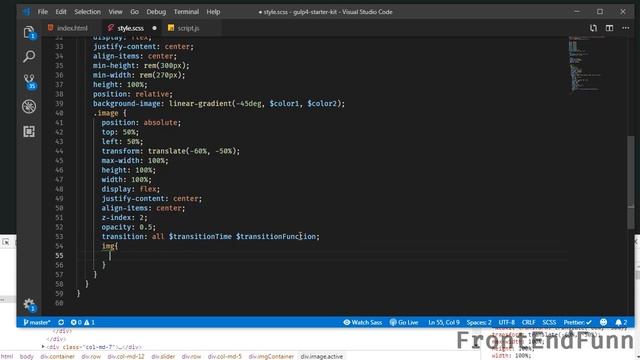The height and width of the screenshot is (360, 640).
Task: Place cursor on "background-image" property line 39
Action: (127, 104)
